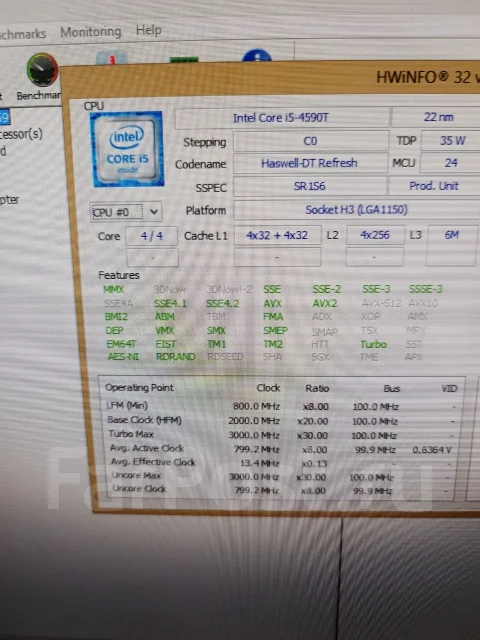480x640 pixels.
Task: Select the LFM (Min) operating point row
Action: point(281,406)
